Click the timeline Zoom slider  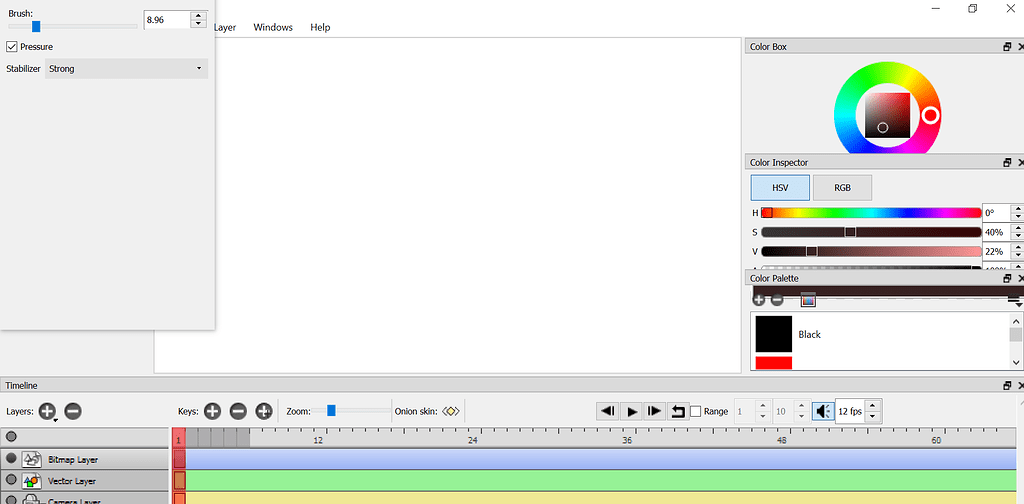pos(350,411)
